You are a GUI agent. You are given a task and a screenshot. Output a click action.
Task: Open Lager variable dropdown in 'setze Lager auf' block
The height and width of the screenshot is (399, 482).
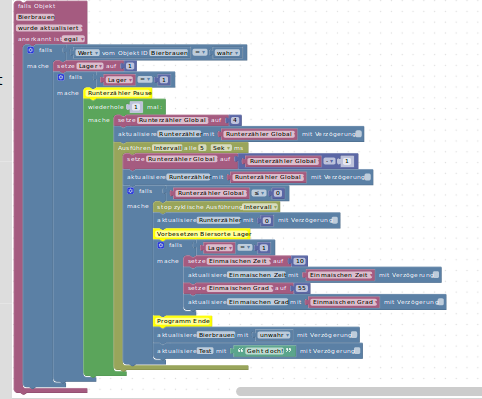click(x=90, y=66)
